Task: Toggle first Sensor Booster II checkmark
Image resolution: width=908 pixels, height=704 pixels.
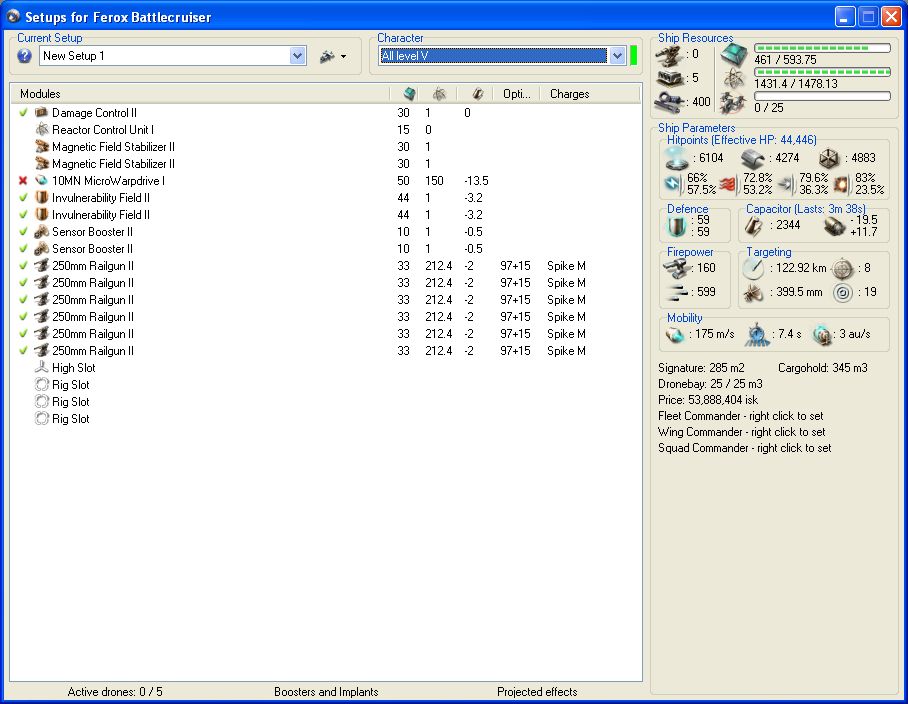Action: coord(23,232)
